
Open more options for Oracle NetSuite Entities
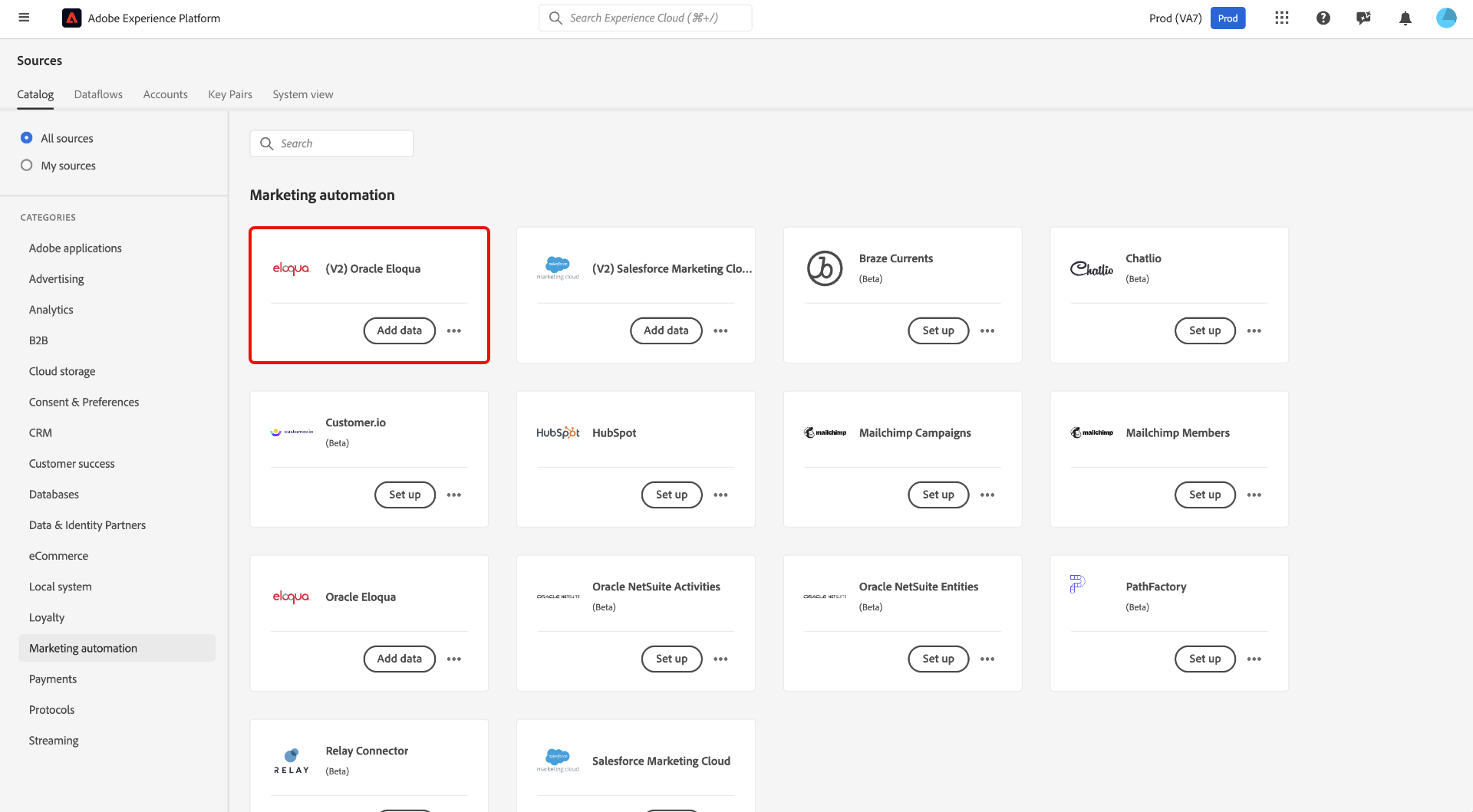click(987, 659)
